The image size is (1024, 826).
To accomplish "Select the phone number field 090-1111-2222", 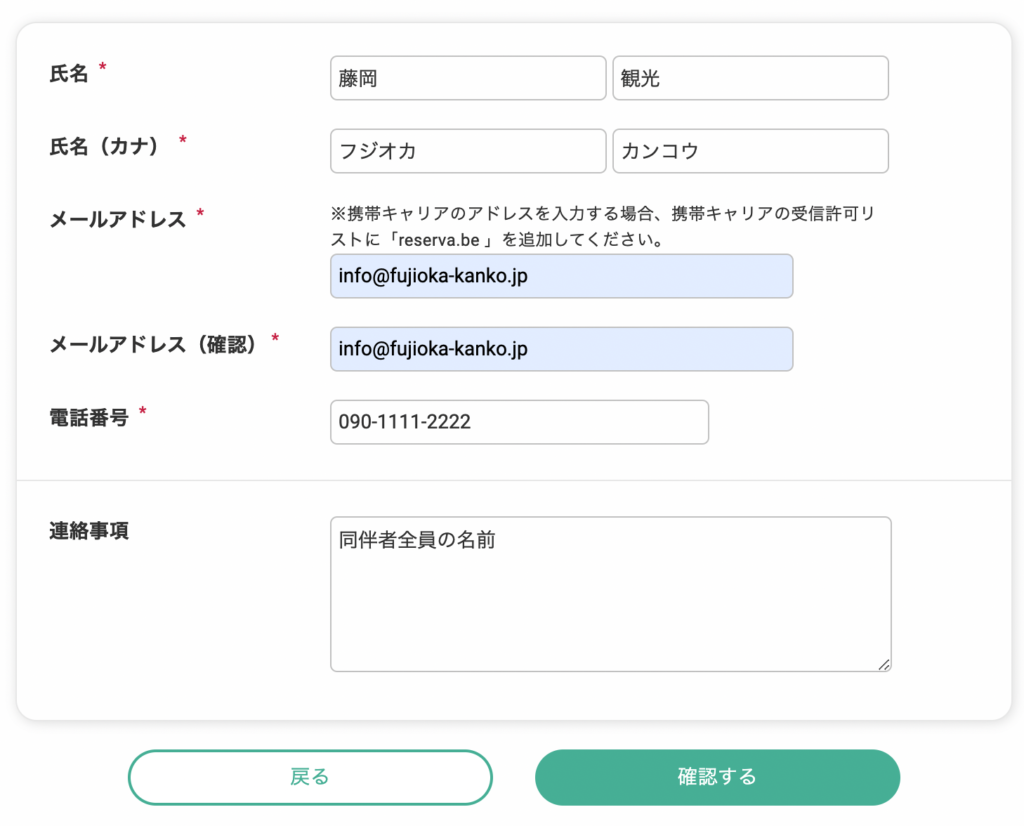I will [x=519, y=422].
